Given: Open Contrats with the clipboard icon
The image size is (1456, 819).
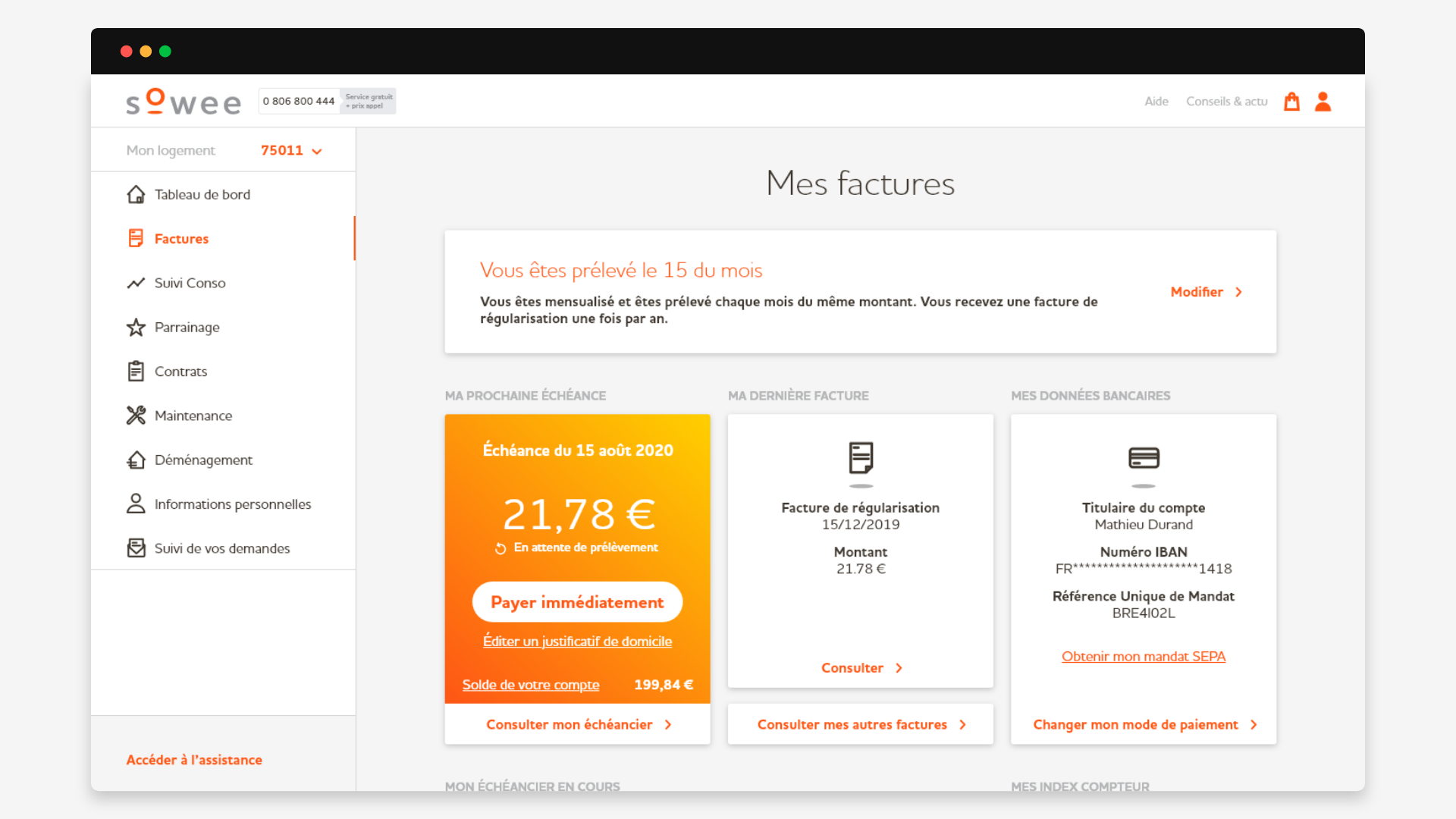Looking at the screenshot, I should click(x=136, y=371).
